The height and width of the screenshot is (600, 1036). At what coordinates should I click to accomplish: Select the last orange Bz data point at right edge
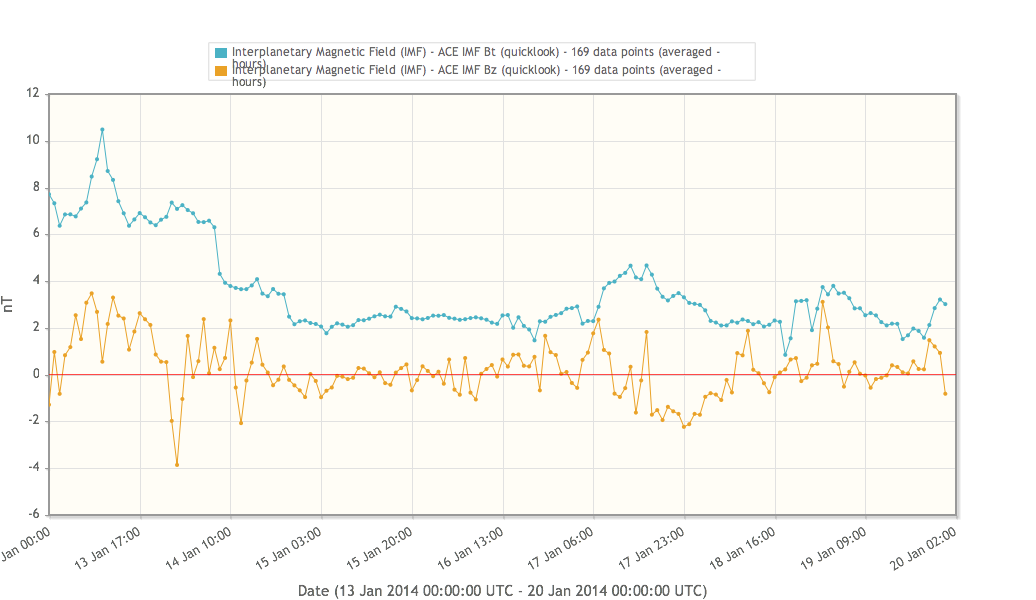point(945,394)
